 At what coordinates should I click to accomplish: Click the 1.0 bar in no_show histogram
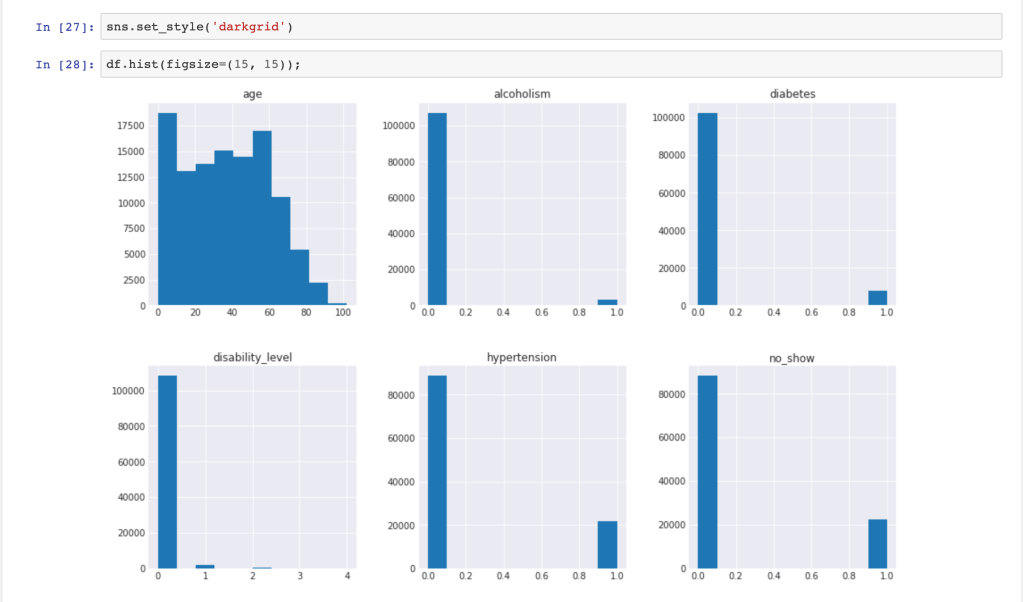click(877, 544)
